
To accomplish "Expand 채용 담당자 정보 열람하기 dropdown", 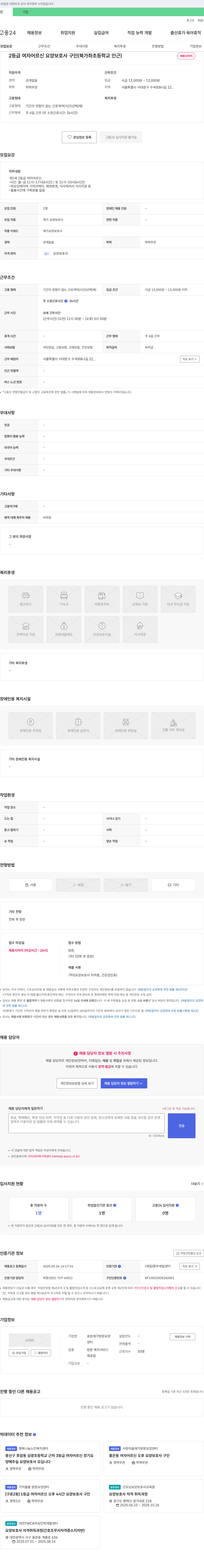I will pos(124,1084).
